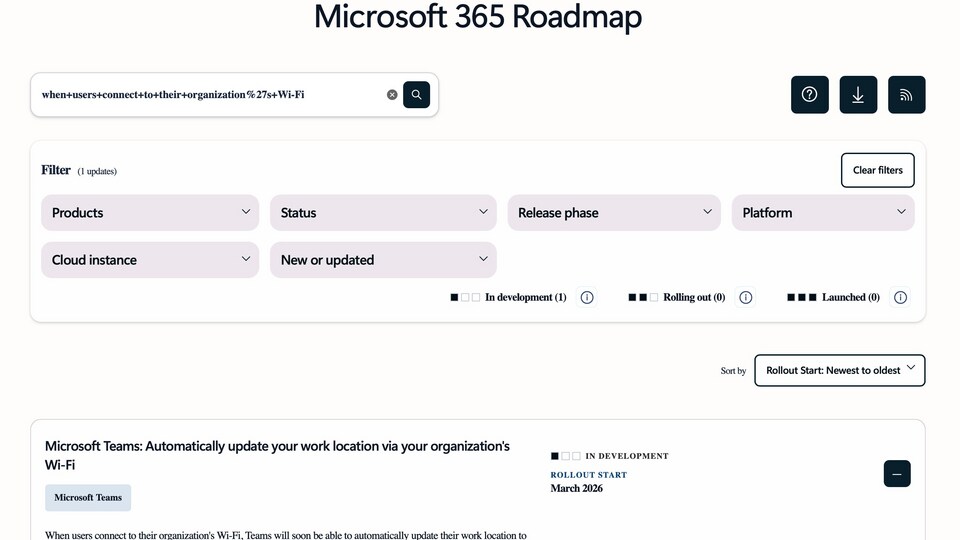This screenshot has height=540, width=960.
Task: Click the Clear filters button
Action: click(877, 170)
